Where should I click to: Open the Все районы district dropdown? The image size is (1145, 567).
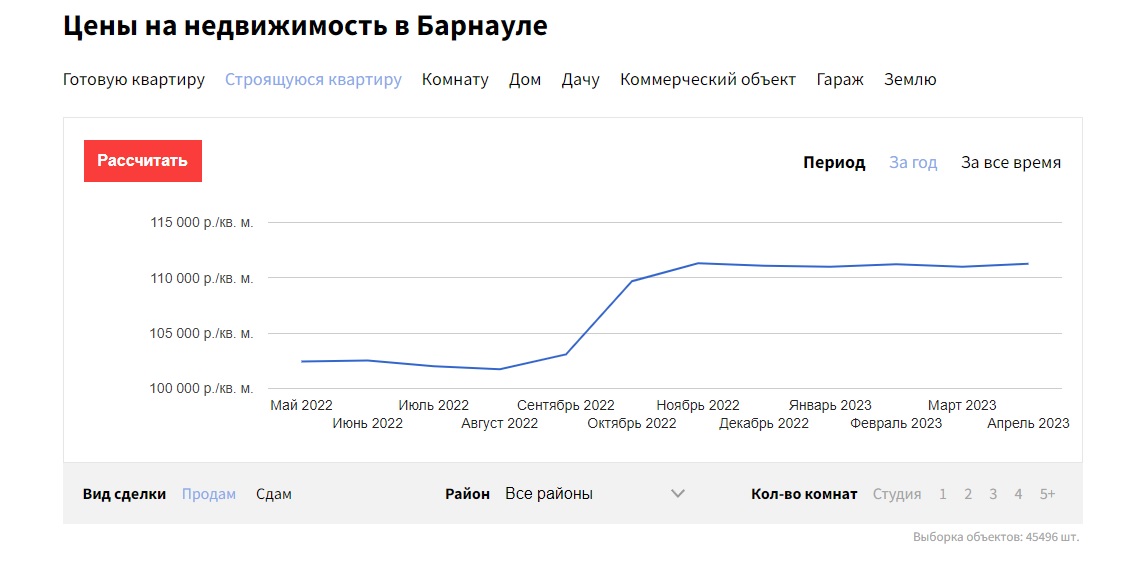coord(595,494)
